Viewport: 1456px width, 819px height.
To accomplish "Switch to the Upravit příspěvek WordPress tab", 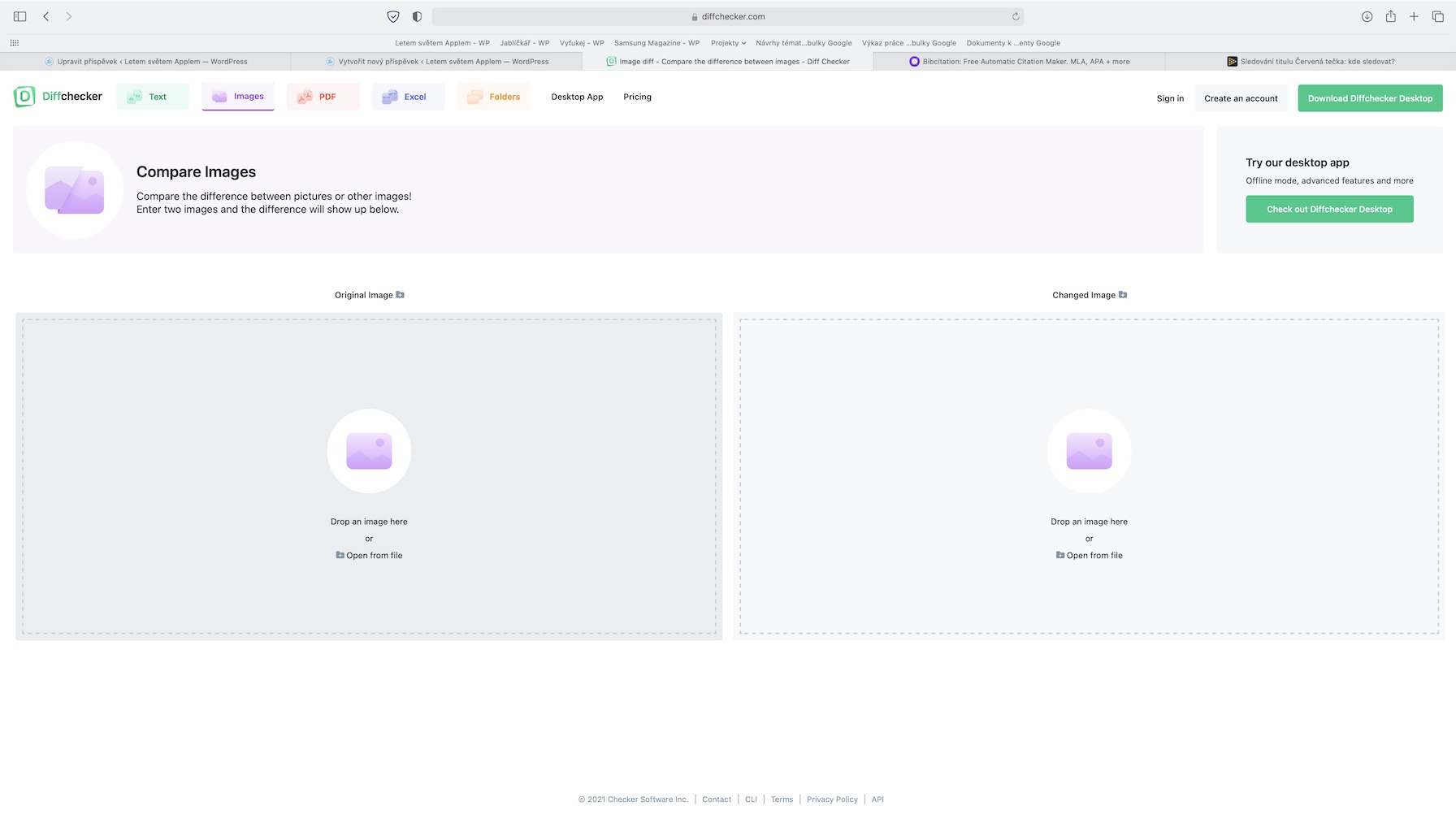I will pos(145,62).
